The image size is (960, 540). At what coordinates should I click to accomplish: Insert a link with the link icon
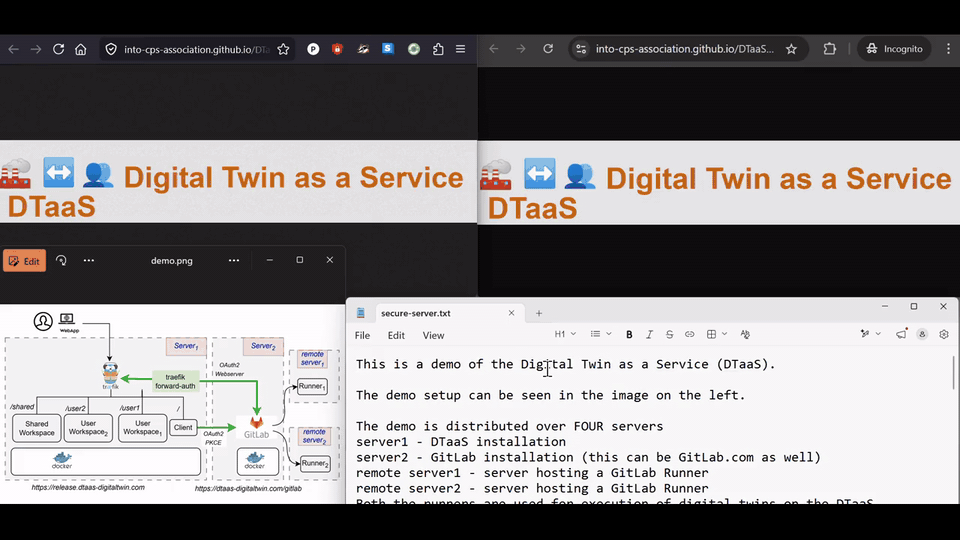point(689,334)
